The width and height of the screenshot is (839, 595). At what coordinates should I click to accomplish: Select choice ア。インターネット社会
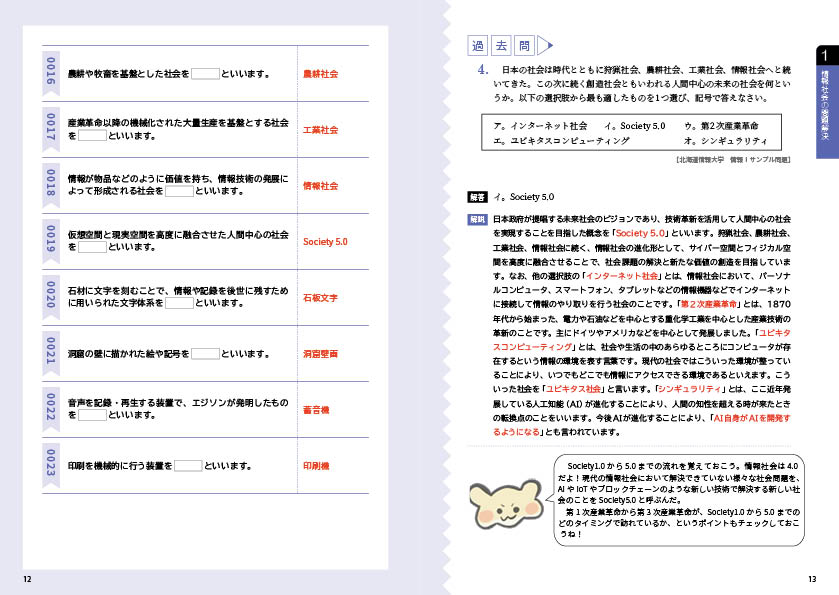540,126
